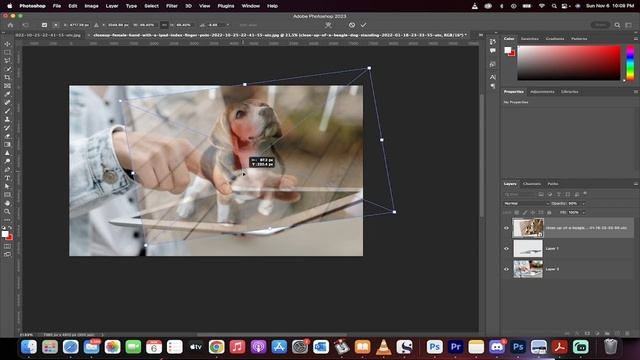This screenshot has height=360, width=640.
Task: Select the Horizontal Type tool
Action: point(7,178)
